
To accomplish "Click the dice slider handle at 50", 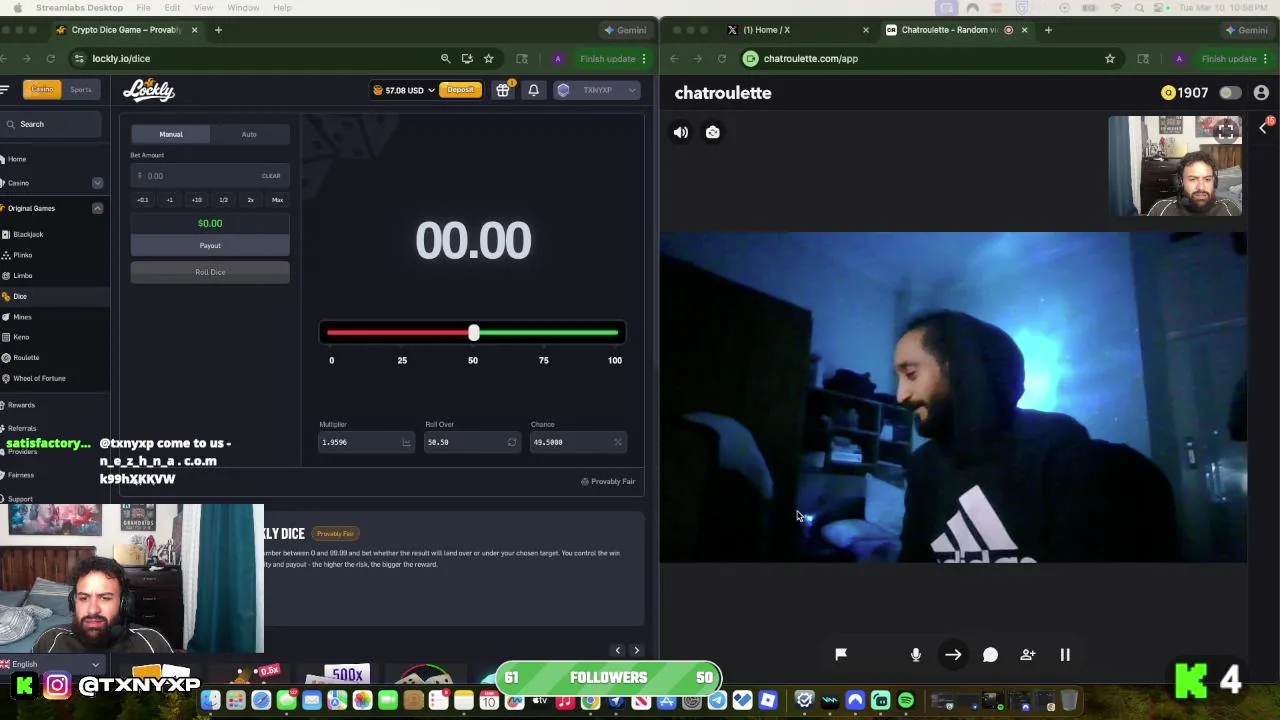I will pyautogui.click(x=474, y=333).
